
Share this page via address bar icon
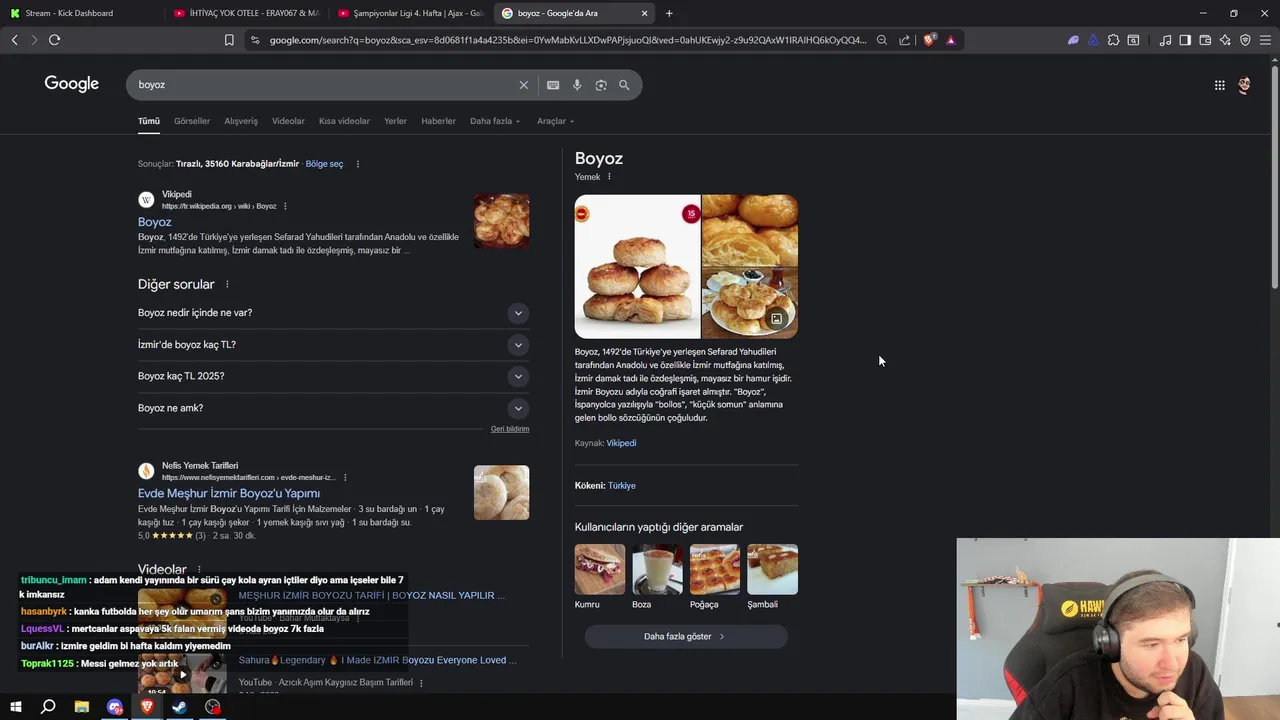click(x=904, y=40)
